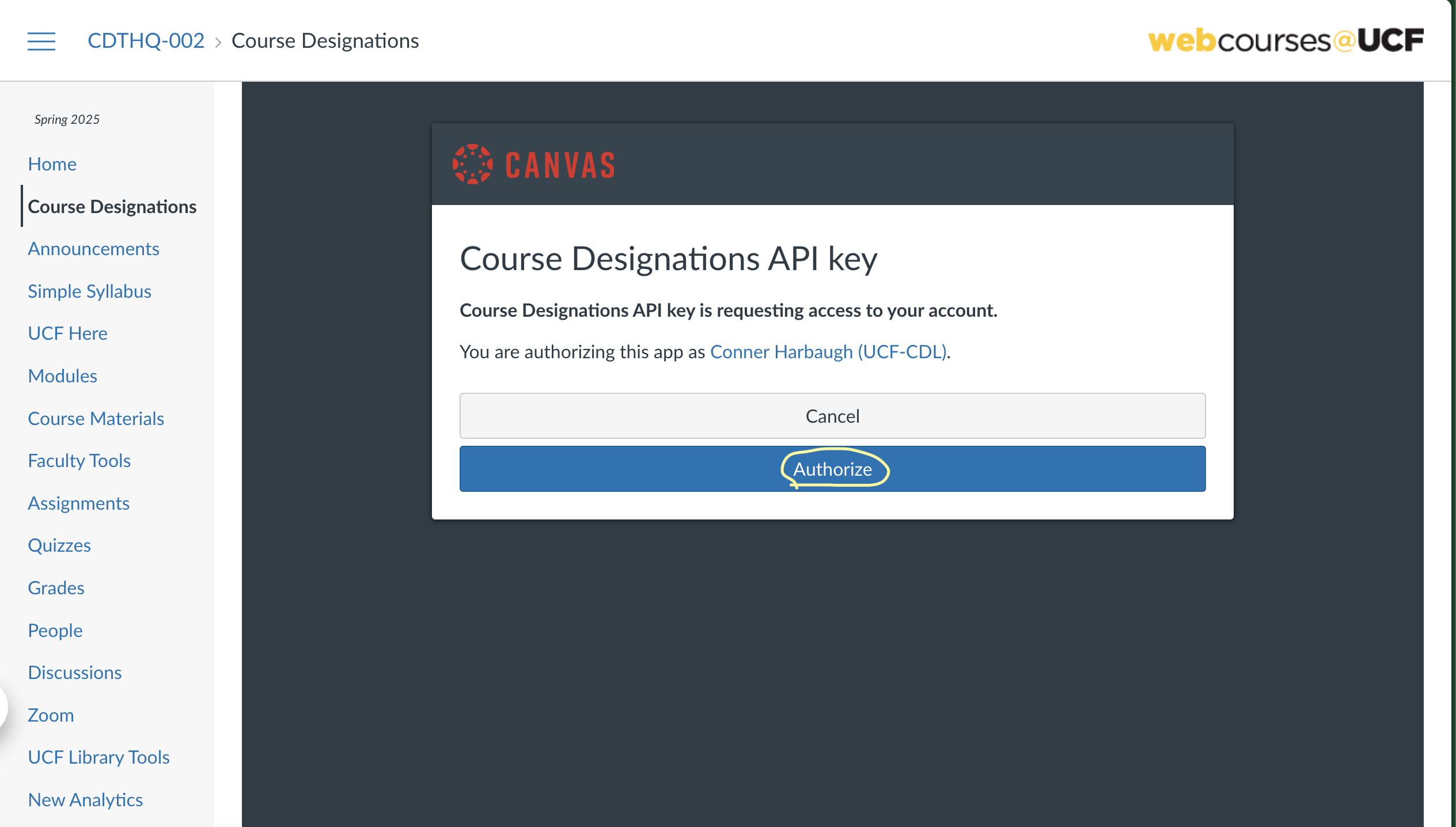Open Conner Harbaugh (UCF-CDL) profile link

pyautogui.click(x=828, y=352)
